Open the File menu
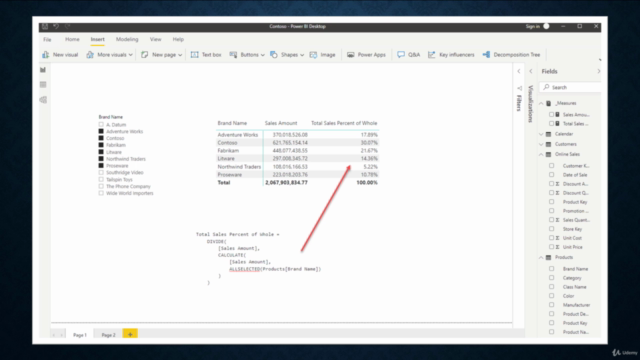This screenshot has height=360, width=640. point(47,40)
